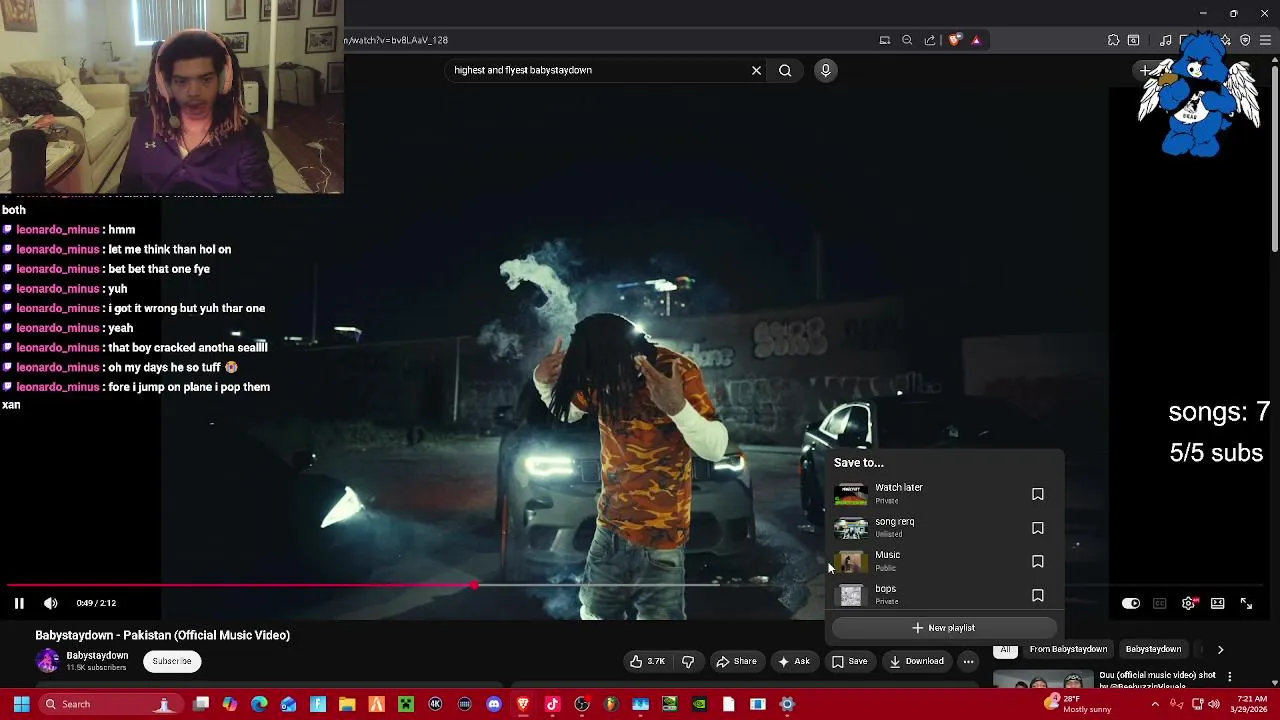Viewport: 1280px width, 720px height.
Task: Select the 'All' filter chip
Action: click(1006, 649)
